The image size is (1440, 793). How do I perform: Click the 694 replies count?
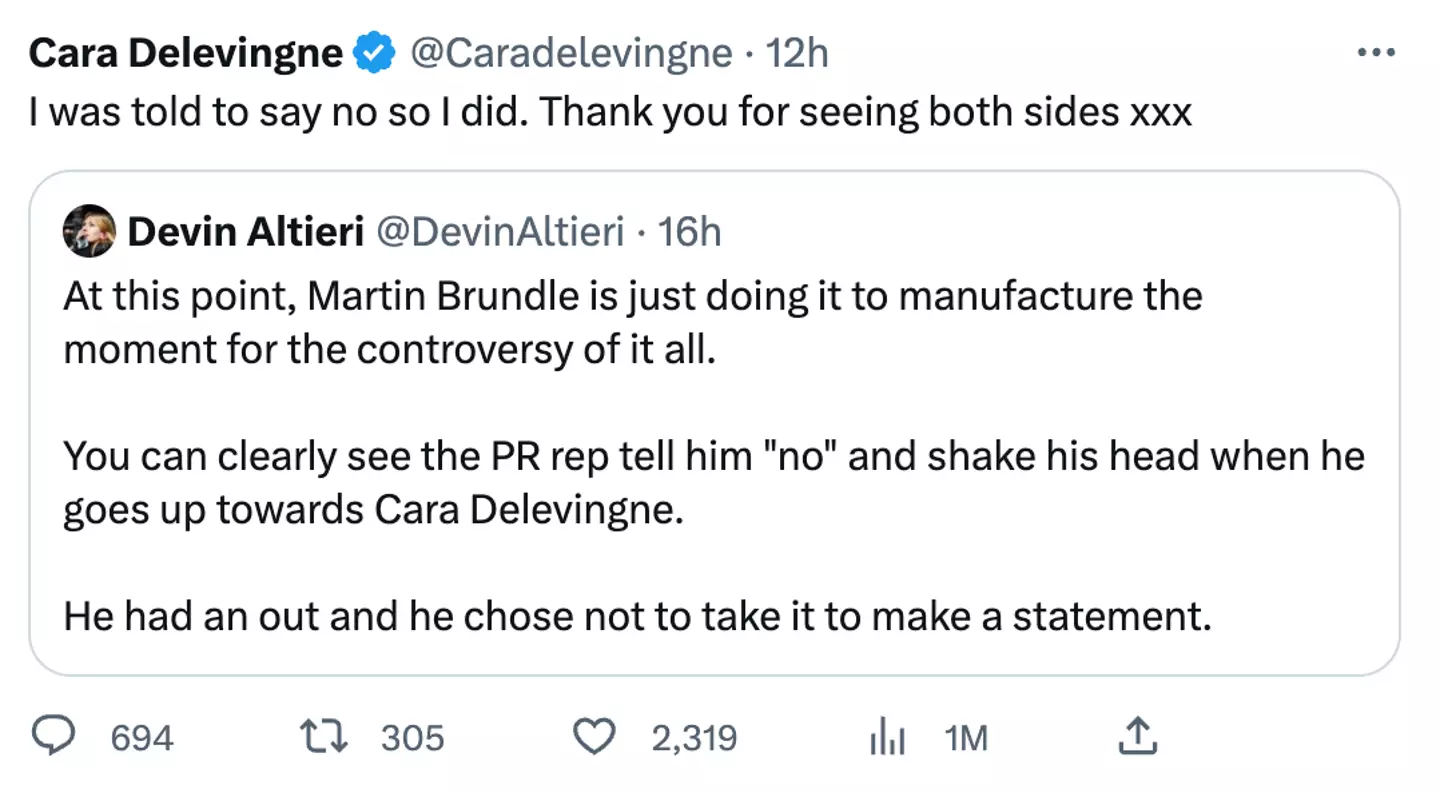pos(142,739)
